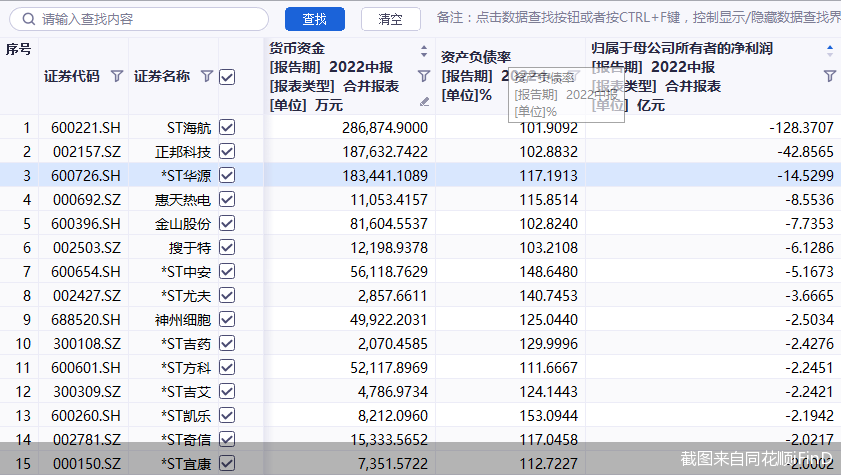Click the 证券代码 column header label
Viewport: 841px width, 475px height.
pos(72,76)
